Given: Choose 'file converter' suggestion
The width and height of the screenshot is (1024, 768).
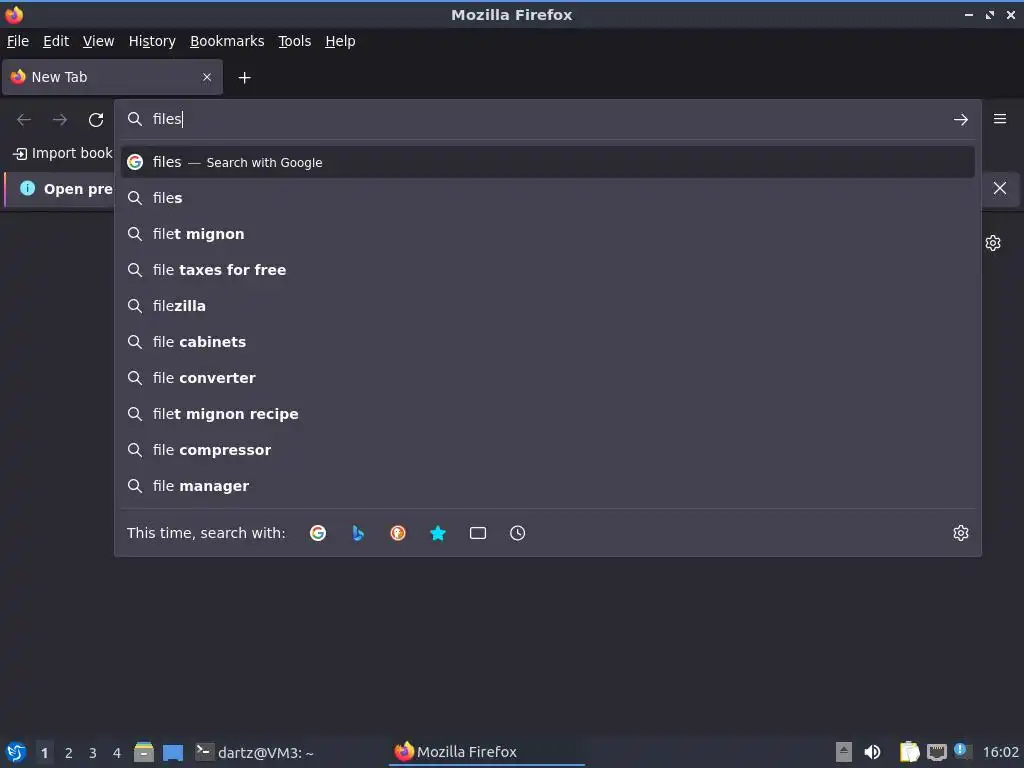Looking at the screenshot, I should [x=547, y=377].
